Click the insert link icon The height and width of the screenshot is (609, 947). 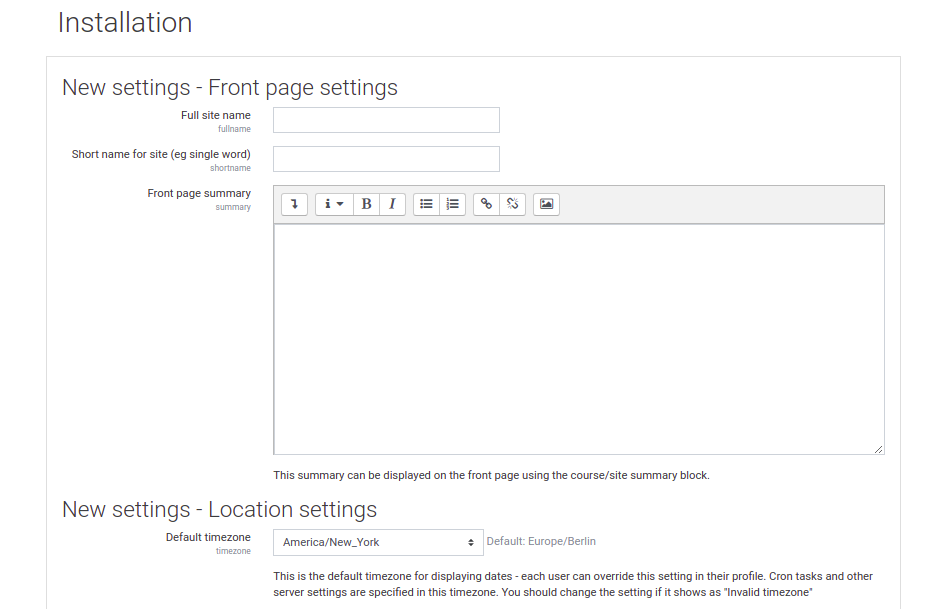[486, 204]
